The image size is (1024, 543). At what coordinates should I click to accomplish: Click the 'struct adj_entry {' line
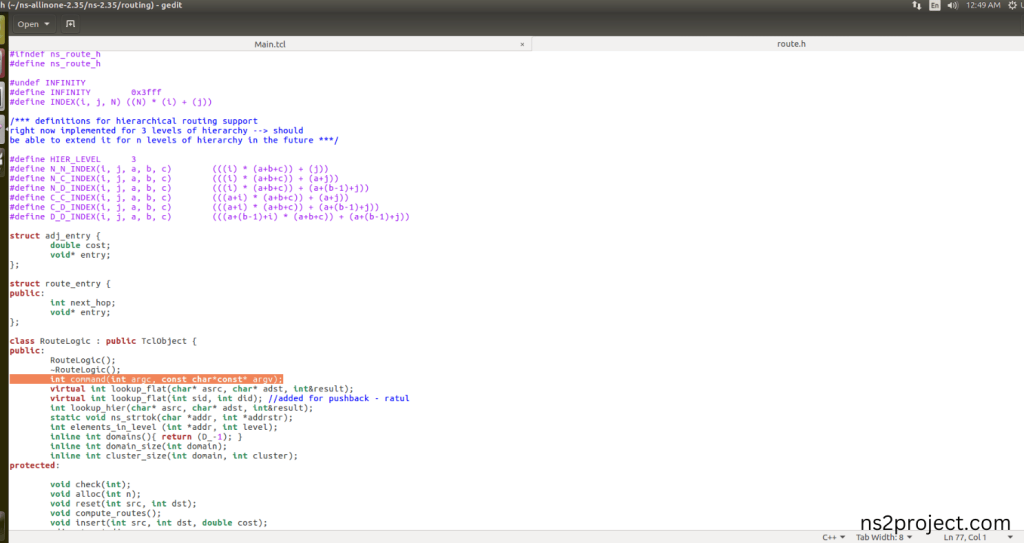[56, 236]
